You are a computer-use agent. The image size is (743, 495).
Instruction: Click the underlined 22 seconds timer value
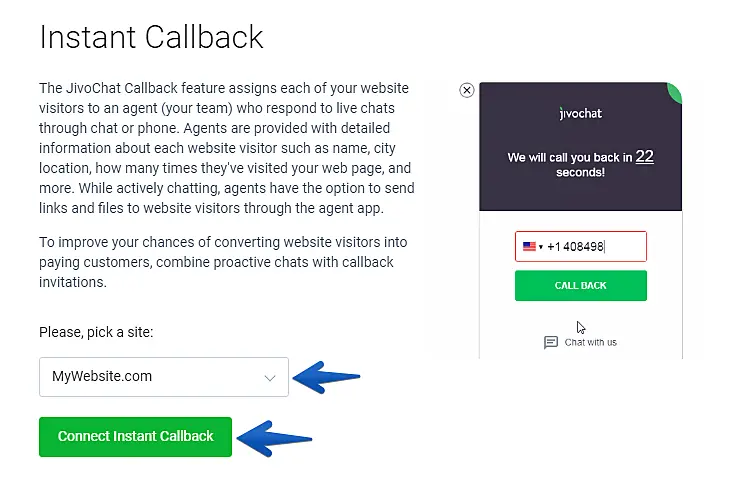point(644,157)
